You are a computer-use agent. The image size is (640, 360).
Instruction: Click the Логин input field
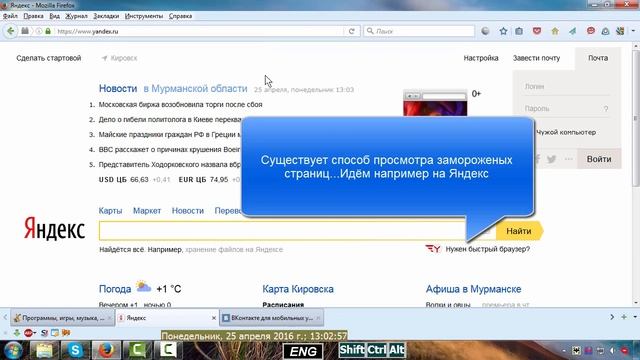567,87
